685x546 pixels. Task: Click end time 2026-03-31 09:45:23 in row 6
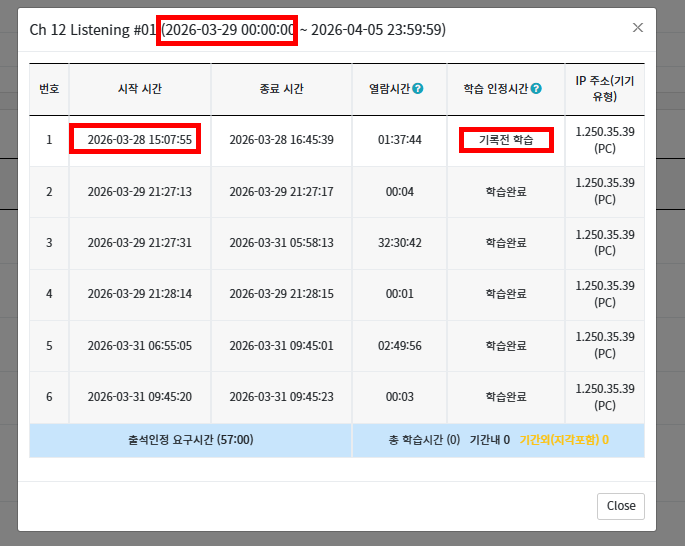pos(281,397)
